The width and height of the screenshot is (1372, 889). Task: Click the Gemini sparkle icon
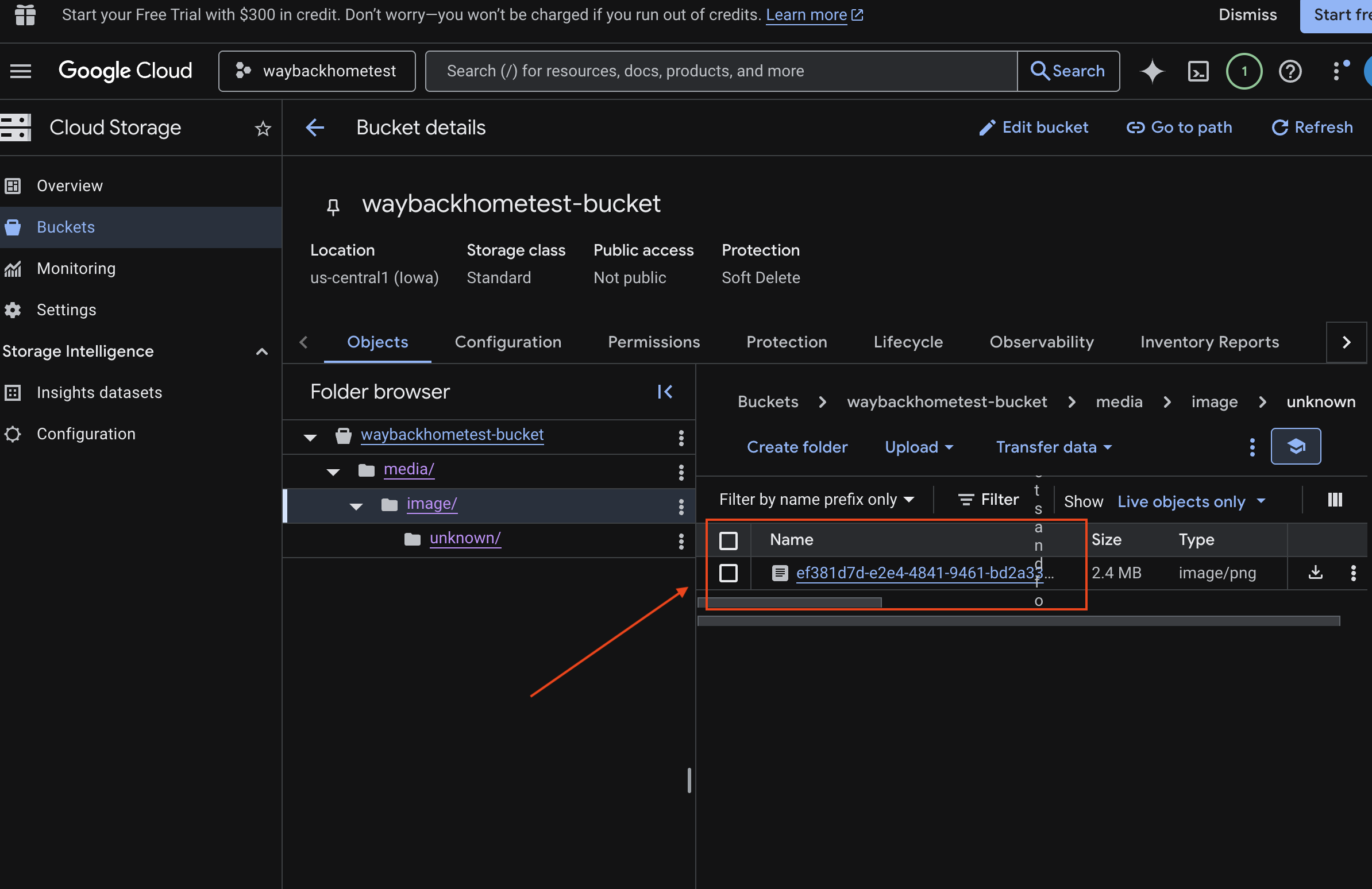(1152, 71)
